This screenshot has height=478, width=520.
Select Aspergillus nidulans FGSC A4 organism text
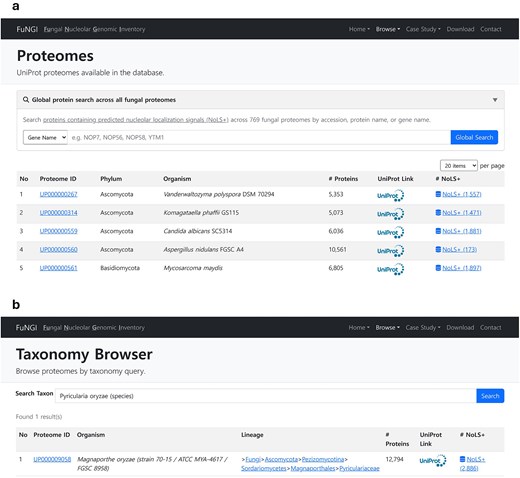pyautogui.click(x=203, y=249)
